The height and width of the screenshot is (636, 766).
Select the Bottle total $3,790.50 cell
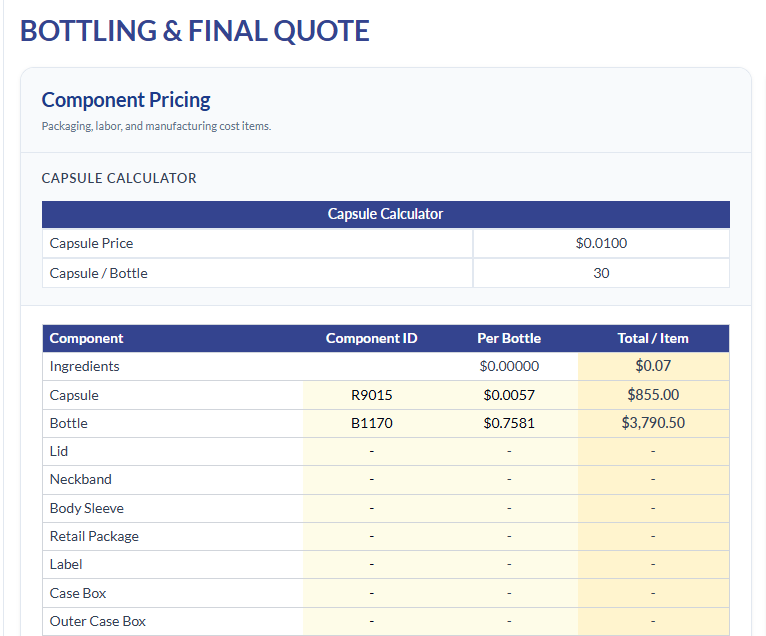click(x=653, y=423)
